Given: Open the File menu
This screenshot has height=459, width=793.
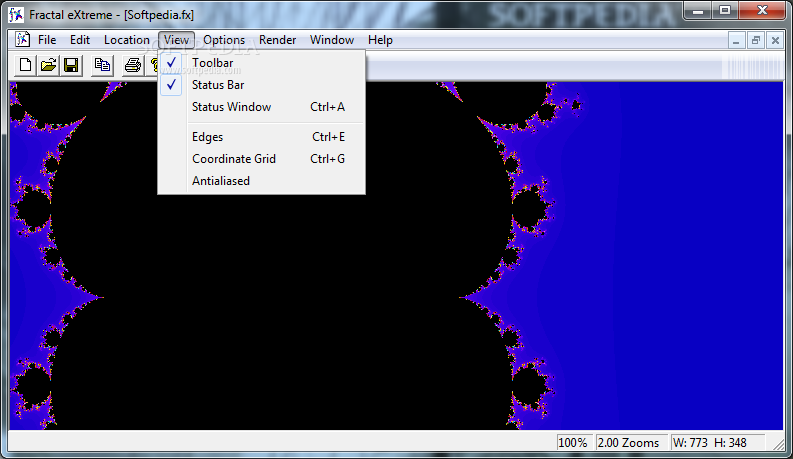Looking at the screenshot, I should click(x=47, y=40).
